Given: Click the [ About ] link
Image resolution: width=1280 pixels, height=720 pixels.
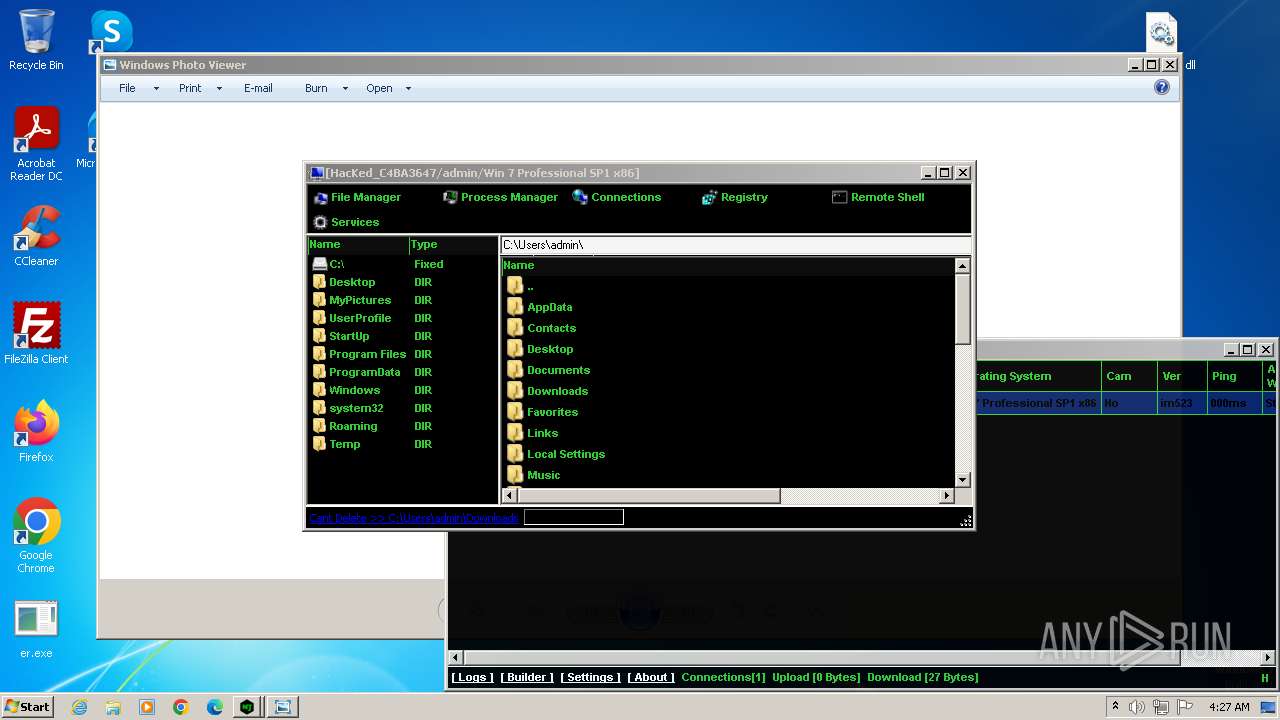Looking at the screenshot, I should pyautogui.click(x=651, y=677).
